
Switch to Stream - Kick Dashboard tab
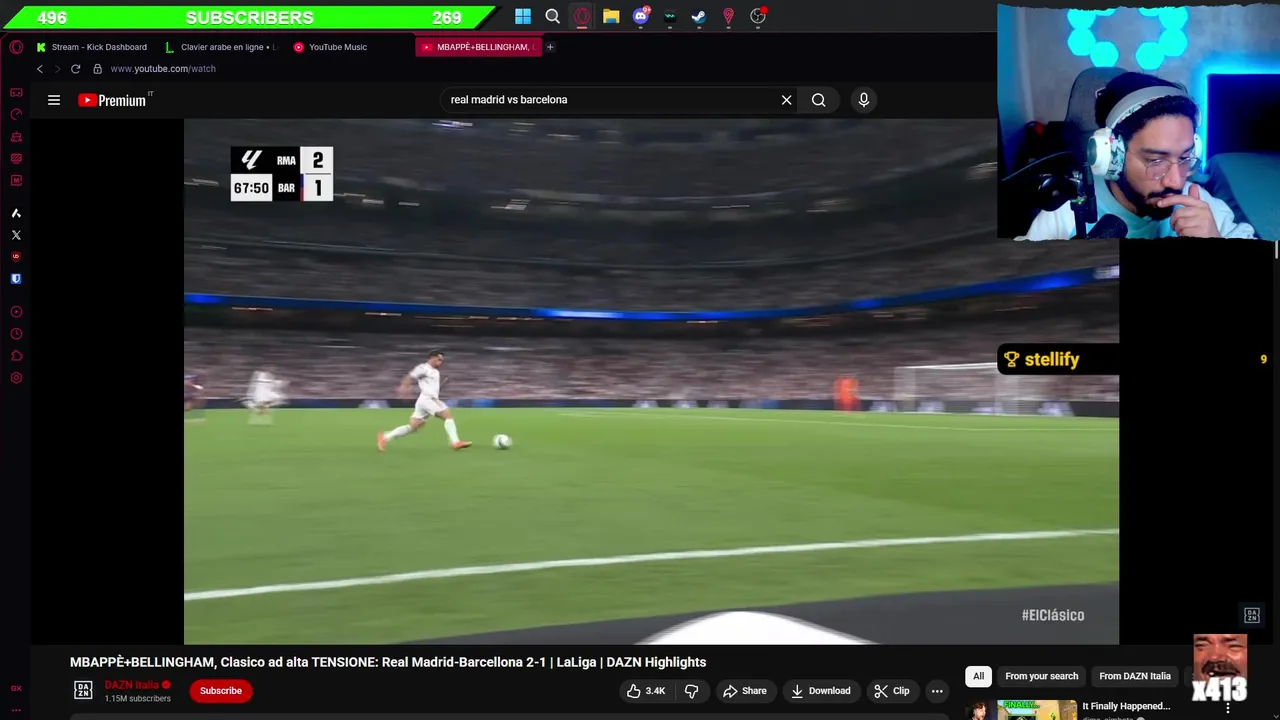point(92,47)
